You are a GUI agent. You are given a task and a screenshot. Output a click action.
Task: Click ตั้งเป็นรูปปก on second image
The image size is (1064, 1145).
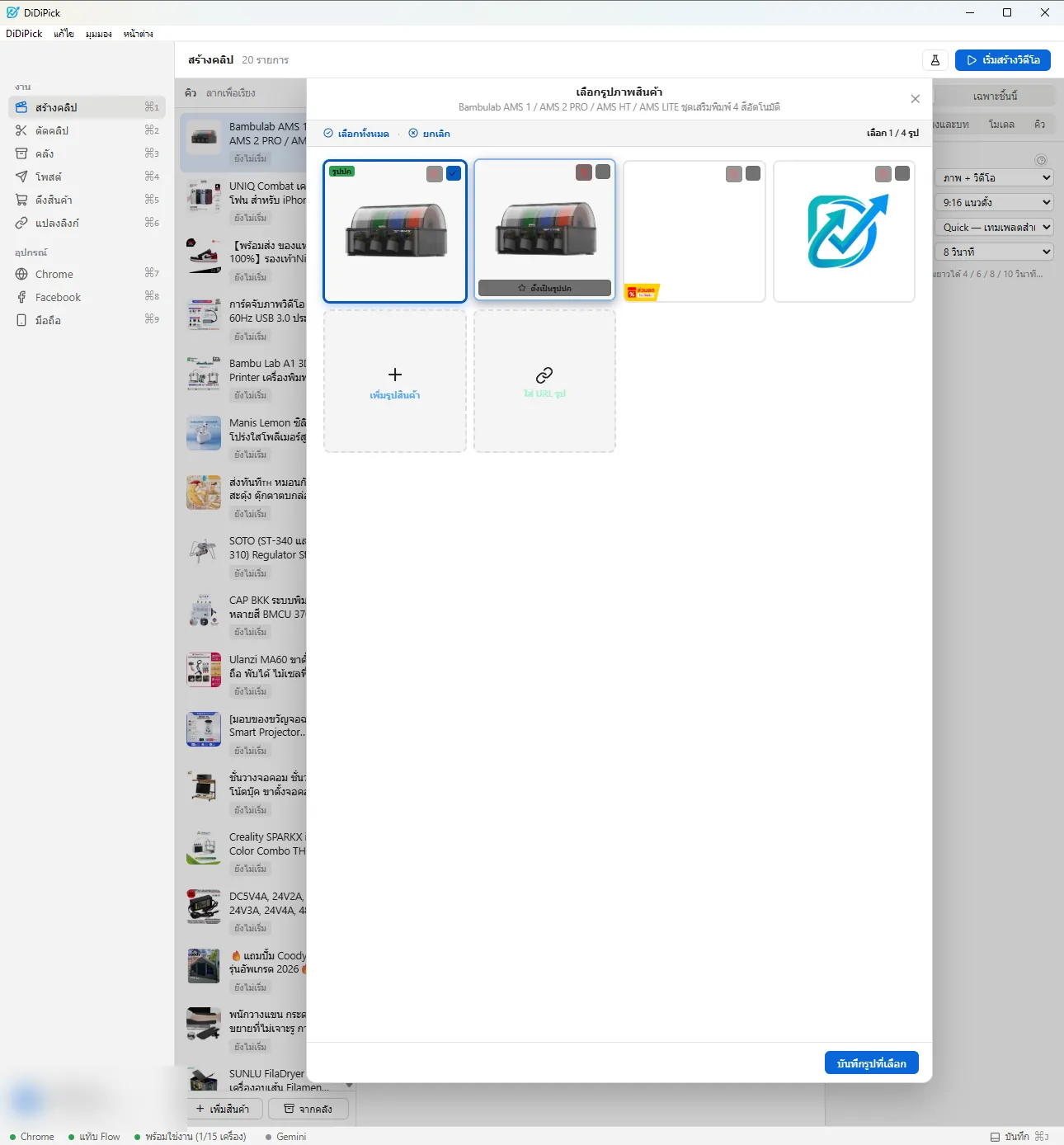[544, 288]
